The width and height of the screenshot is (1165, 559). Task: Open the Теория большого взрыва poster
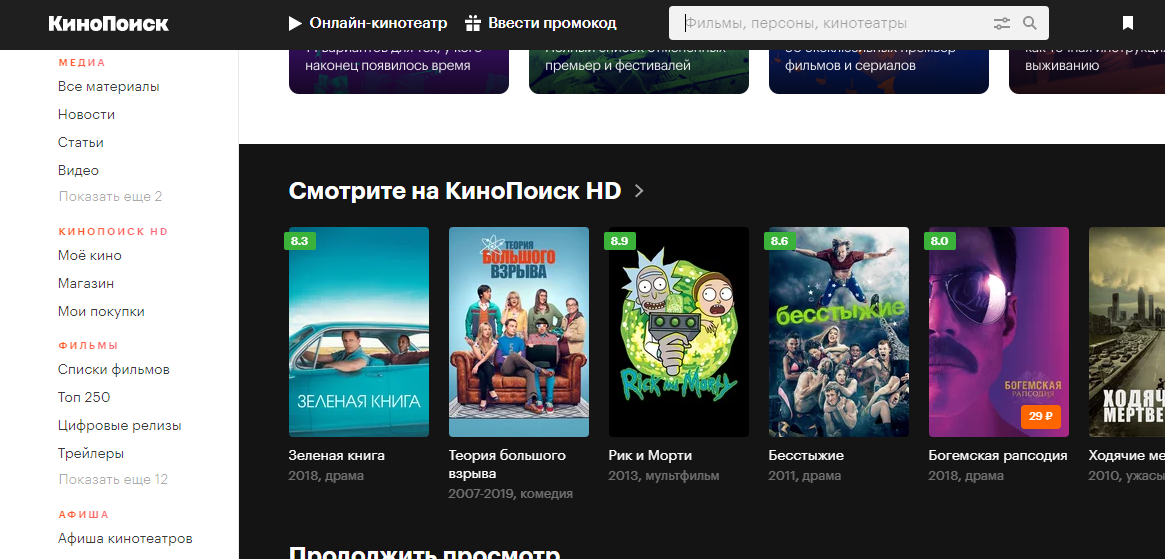pos(519,332)
